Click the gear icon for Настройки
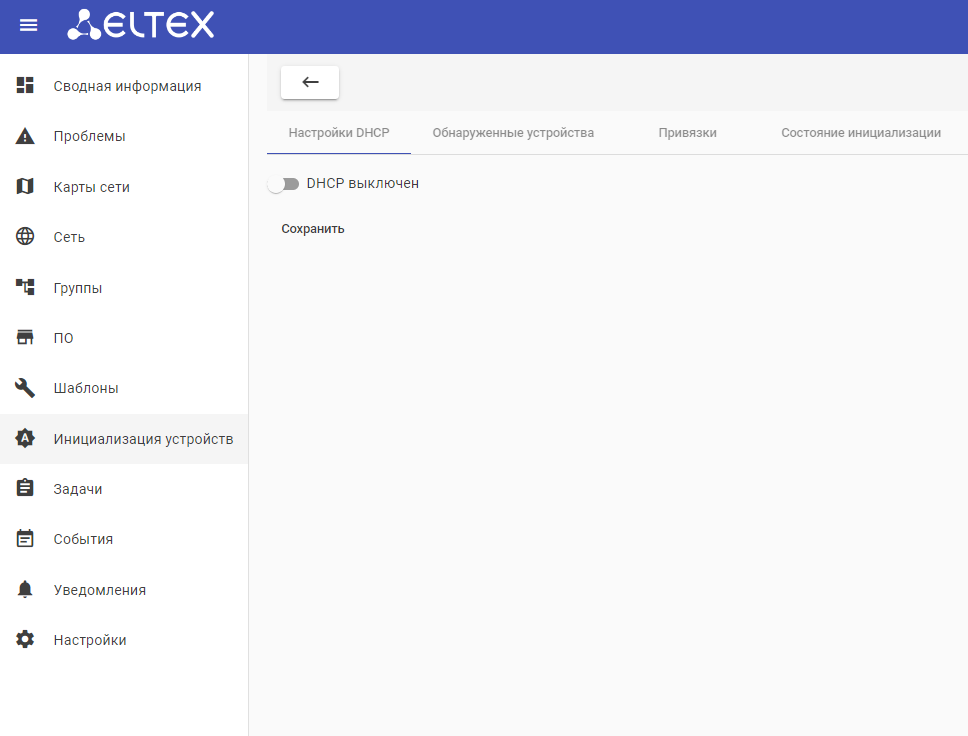The height and width of the screenshot is (736, 968). coord(25,640)
